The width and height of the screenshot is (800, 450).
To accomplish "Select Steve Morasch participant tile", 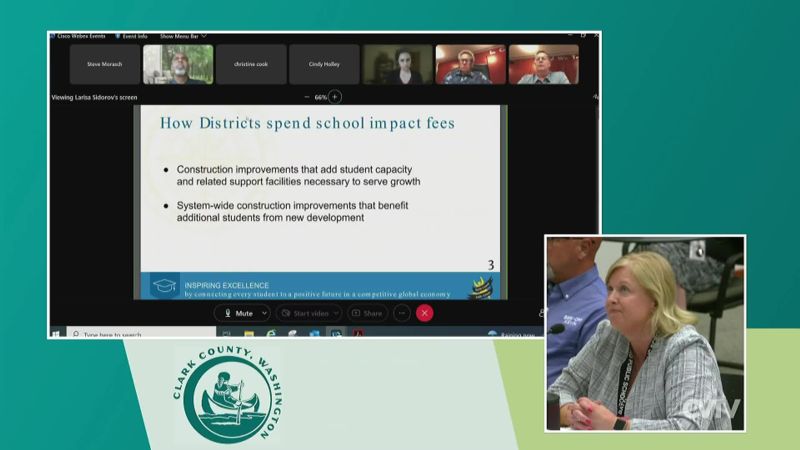I will (x=104, y=64).
